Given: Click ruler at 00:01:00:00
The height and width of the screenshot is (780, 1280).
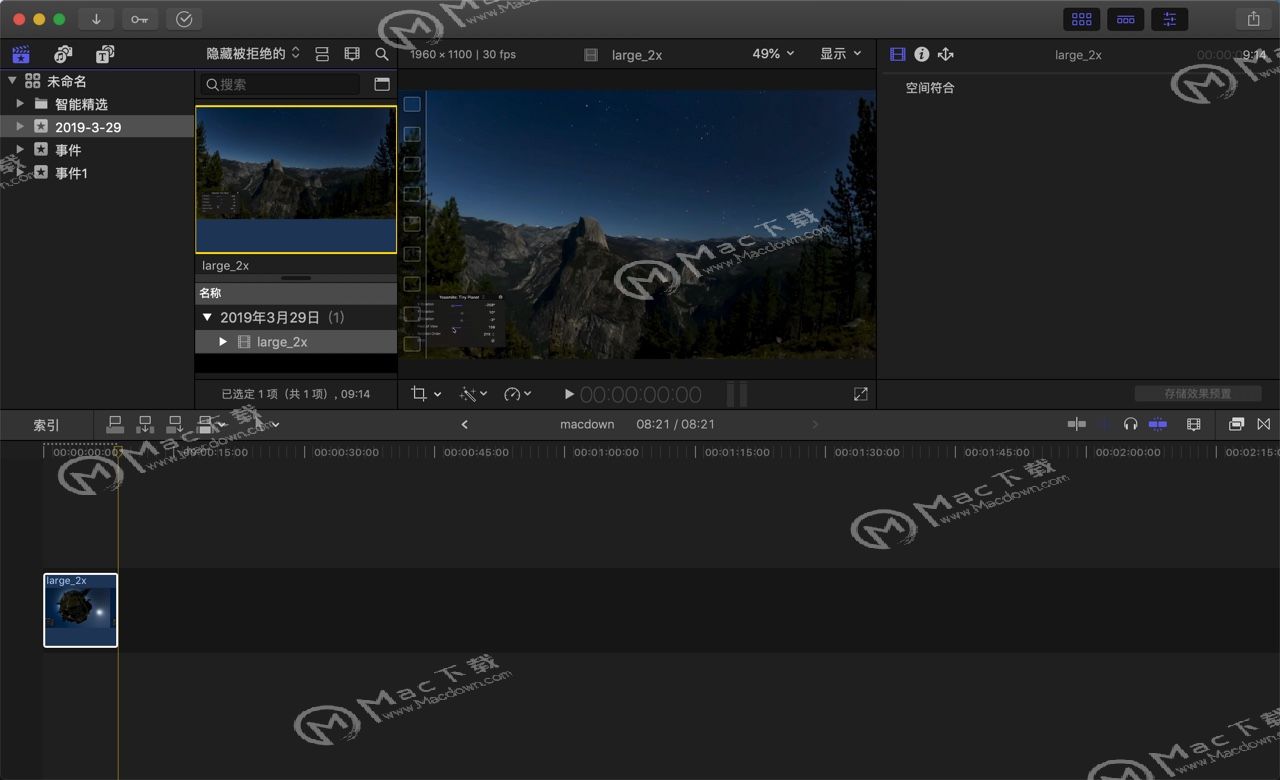Looking at the screenshot, I should [607, 452].
